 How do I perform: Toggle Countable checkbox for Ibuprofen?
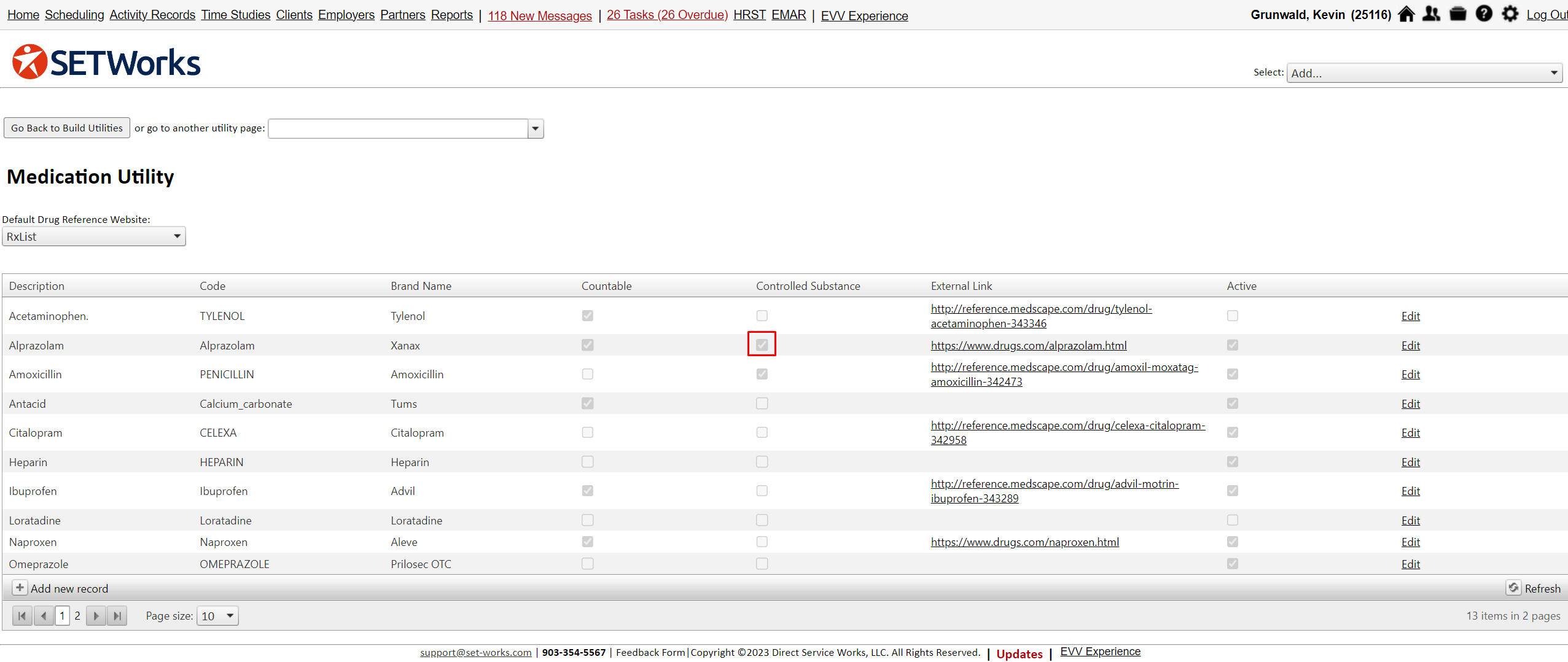[x=588, y=491]
